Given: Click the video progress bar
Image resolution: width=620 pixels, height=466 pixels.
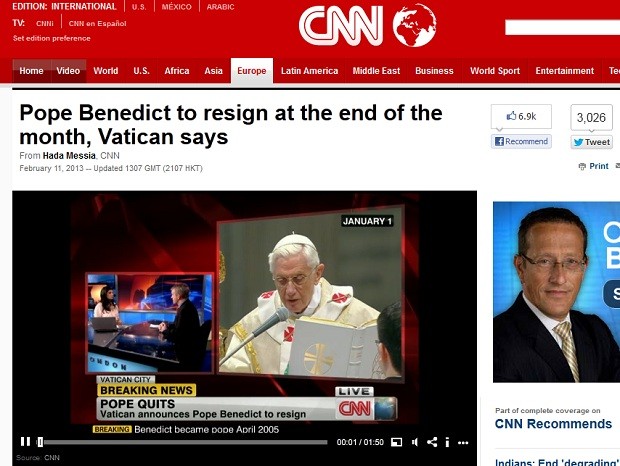Looking at the screenshot, I should tap(183, 442).
